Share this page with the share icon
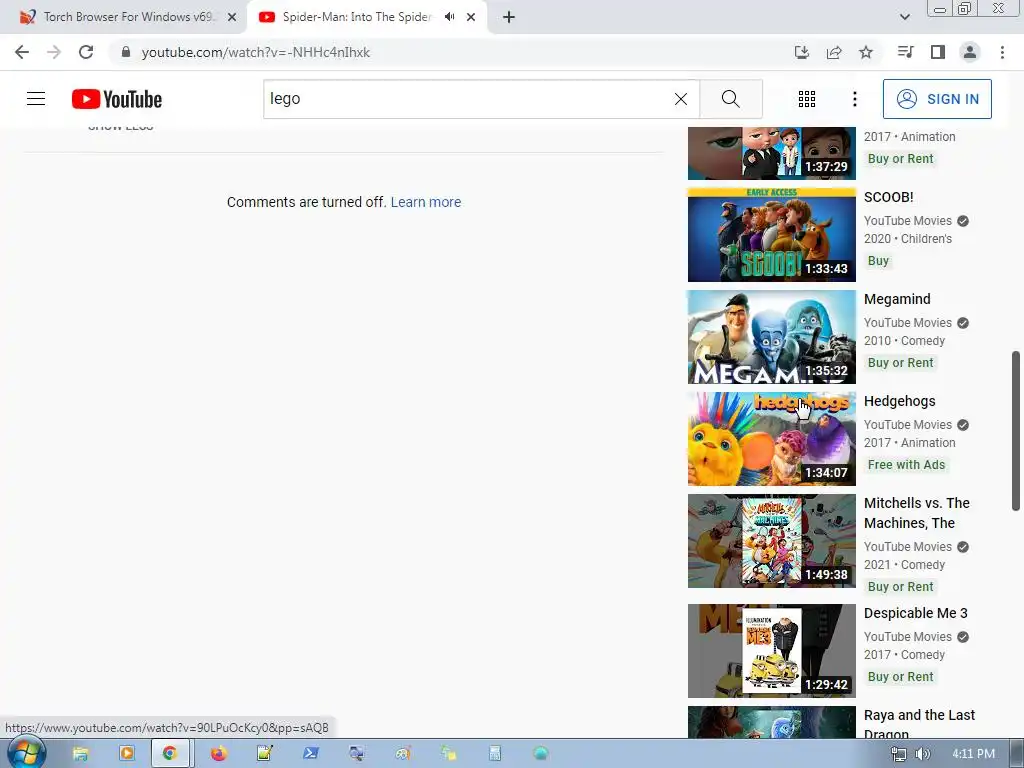Viewport: 1024px width, 768px height. pos(834,52)
